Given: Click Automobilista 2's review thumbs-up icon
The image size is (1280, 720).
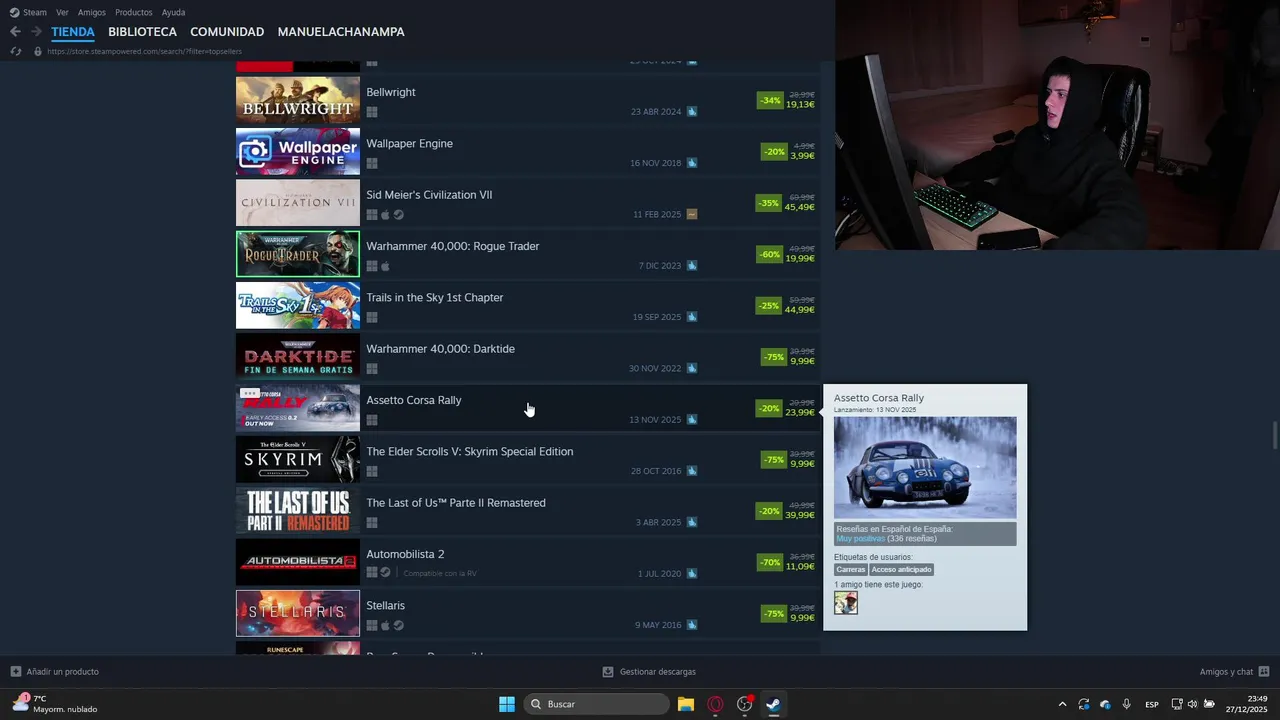Looking at the screenshot, I should pos(692,574).
